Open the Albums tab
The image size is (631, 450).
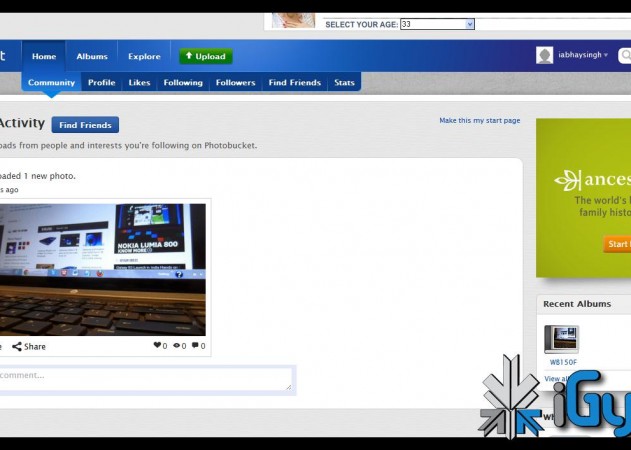click(x=92, y=56)
